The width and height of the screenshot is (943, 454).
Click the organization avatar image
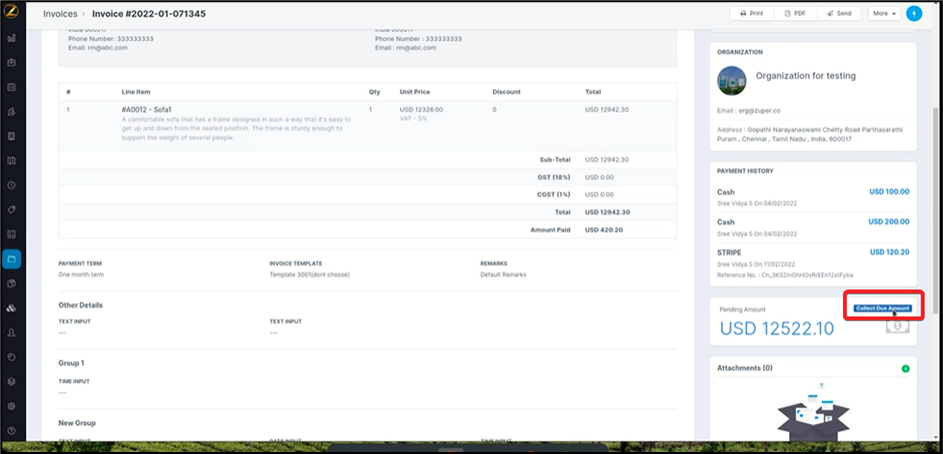[731, 81]
